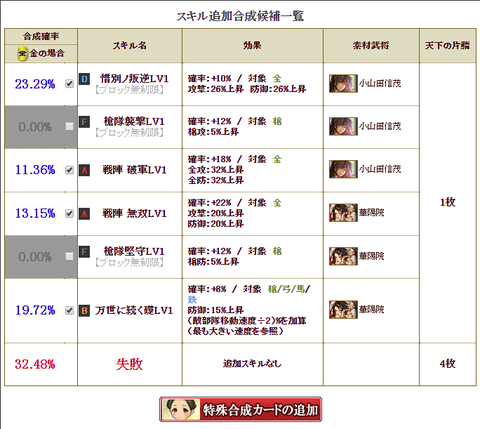Click 華陽院 name in 槍隊堅守 row
Screen dimensions: 480x429
(371, 256)
